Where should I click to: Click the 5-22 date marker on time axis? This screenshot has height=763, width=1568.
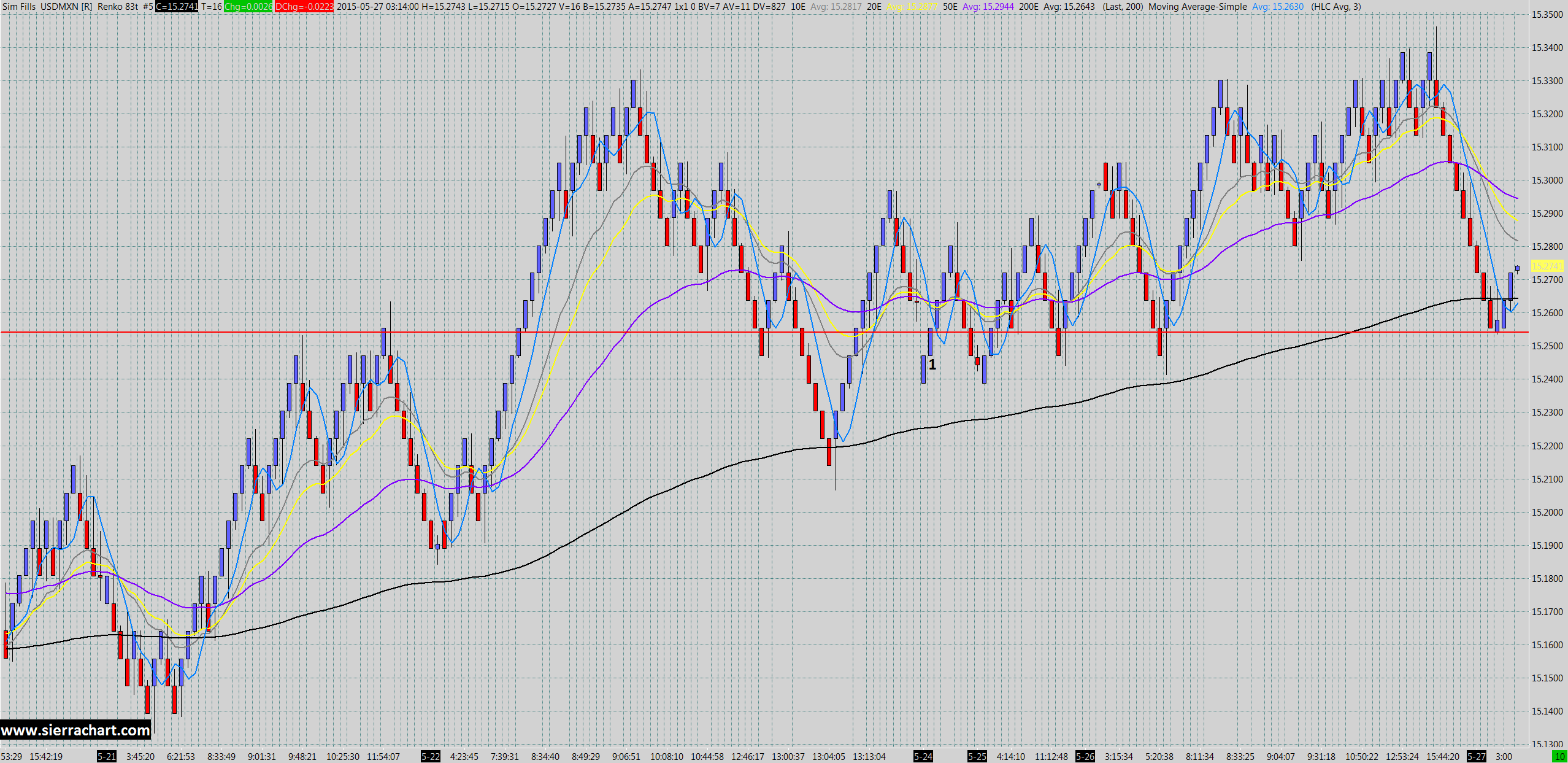coord(430,756)
